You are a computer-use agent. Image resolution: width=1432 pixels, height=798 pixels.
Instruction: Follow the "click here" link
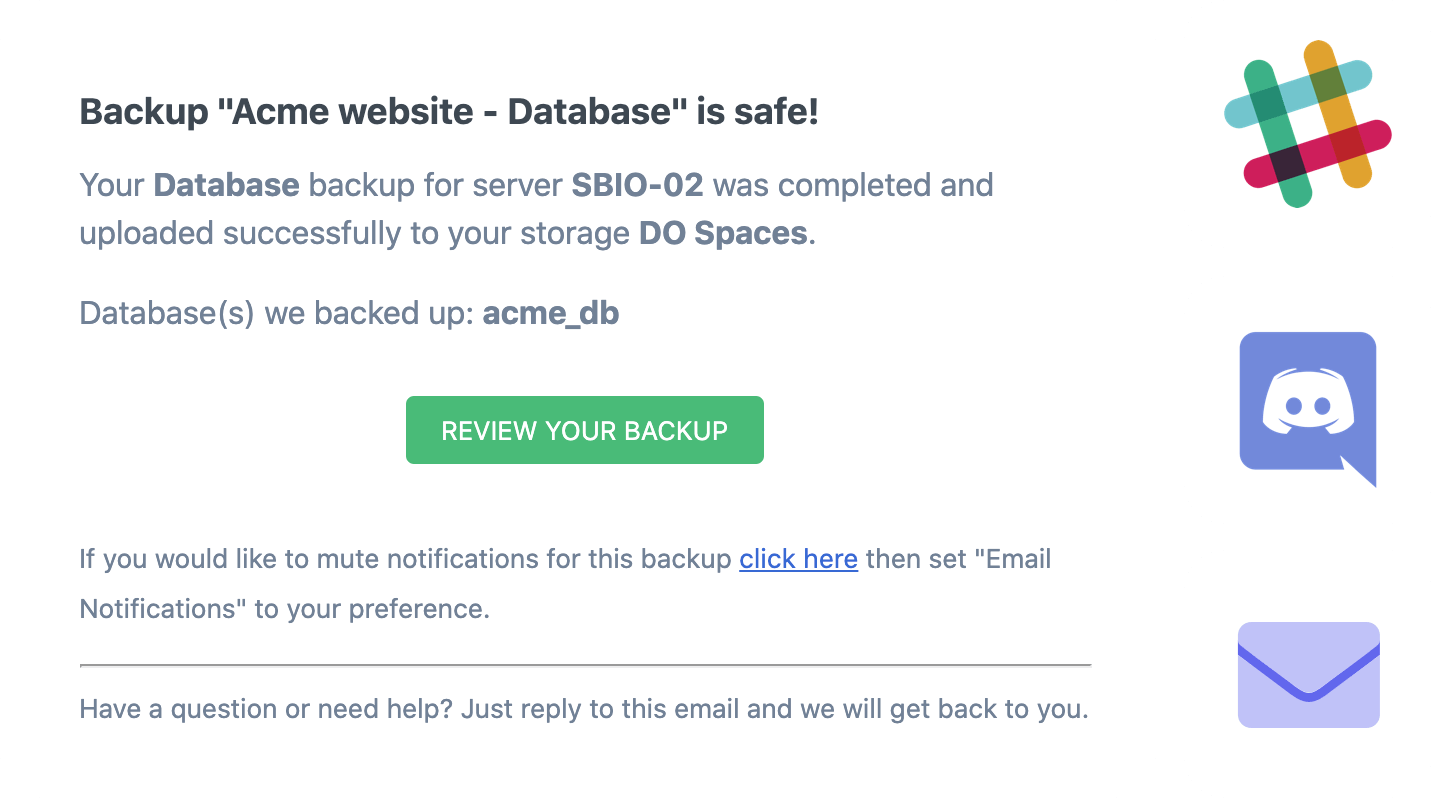tap(798, 559)
